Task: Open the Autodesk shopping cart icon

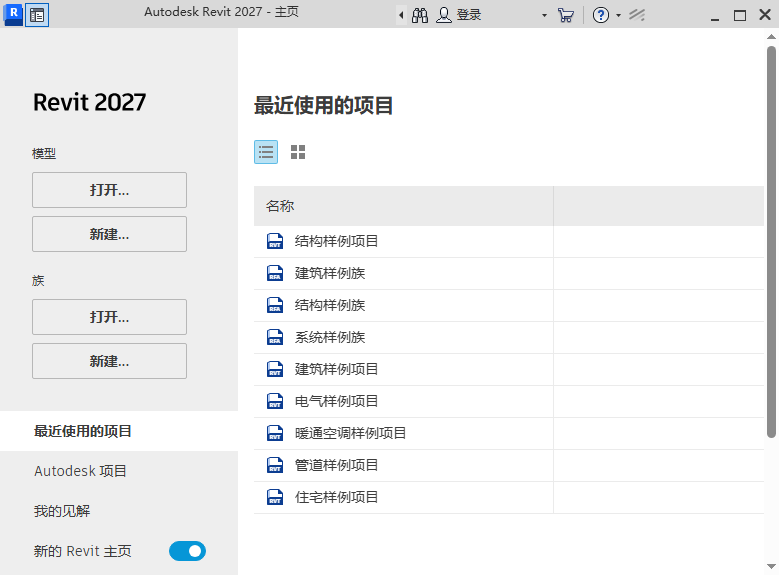Action: [x=566, y=15]
